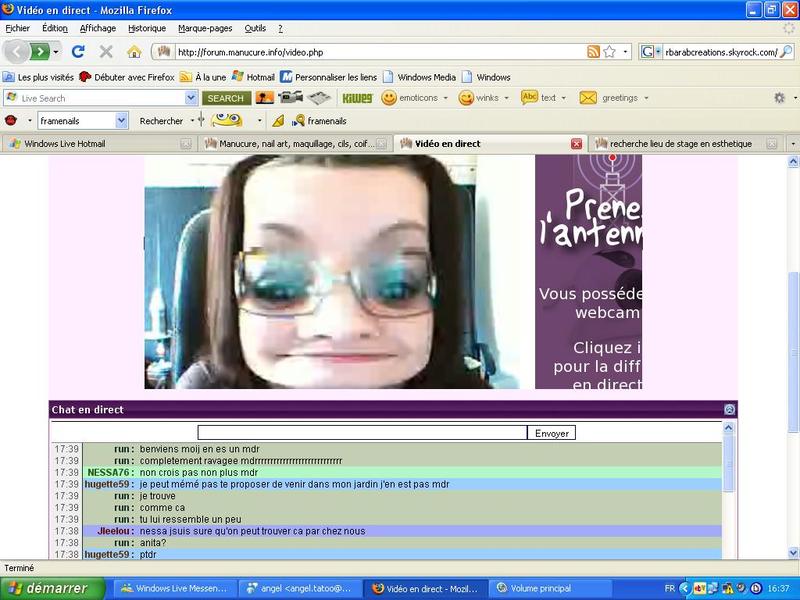800x600 pixels.
Task: Open the Marque-pages menu
Action: [x=205, y=28]
